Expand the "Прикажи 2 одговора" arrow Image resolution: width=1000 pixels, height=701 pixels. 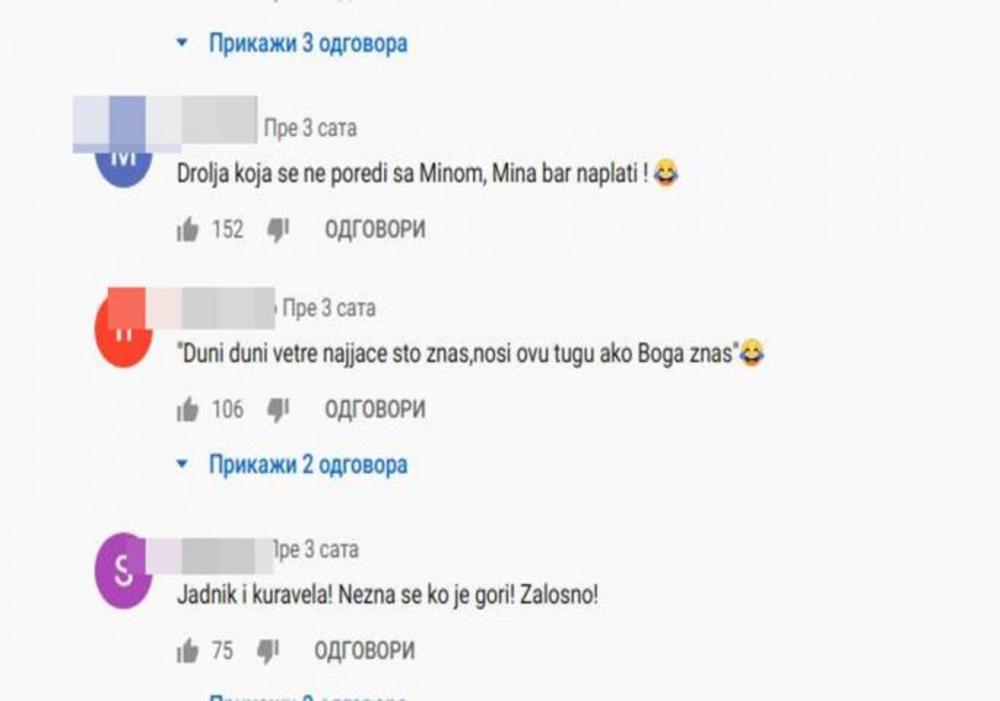(182, 464)
